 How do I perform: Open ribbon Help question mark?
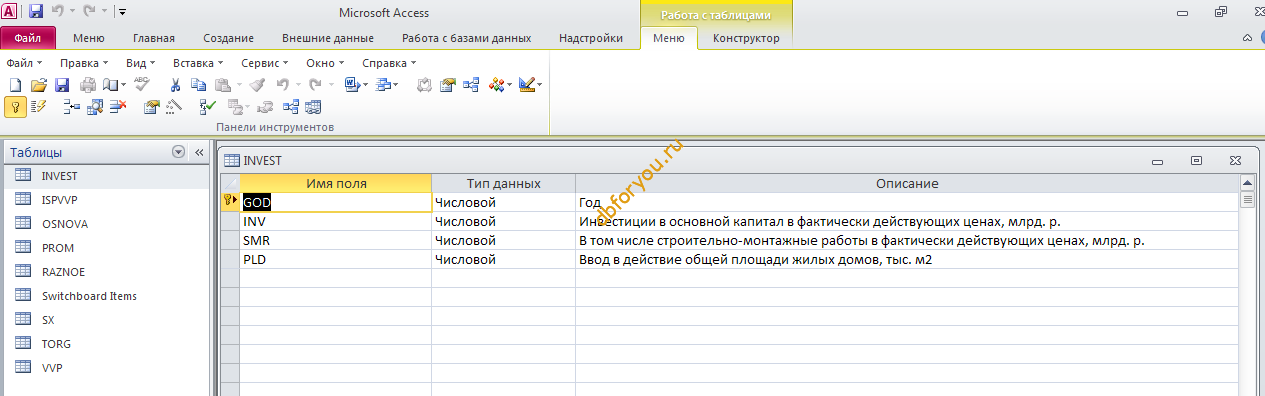pos(1264,38)
